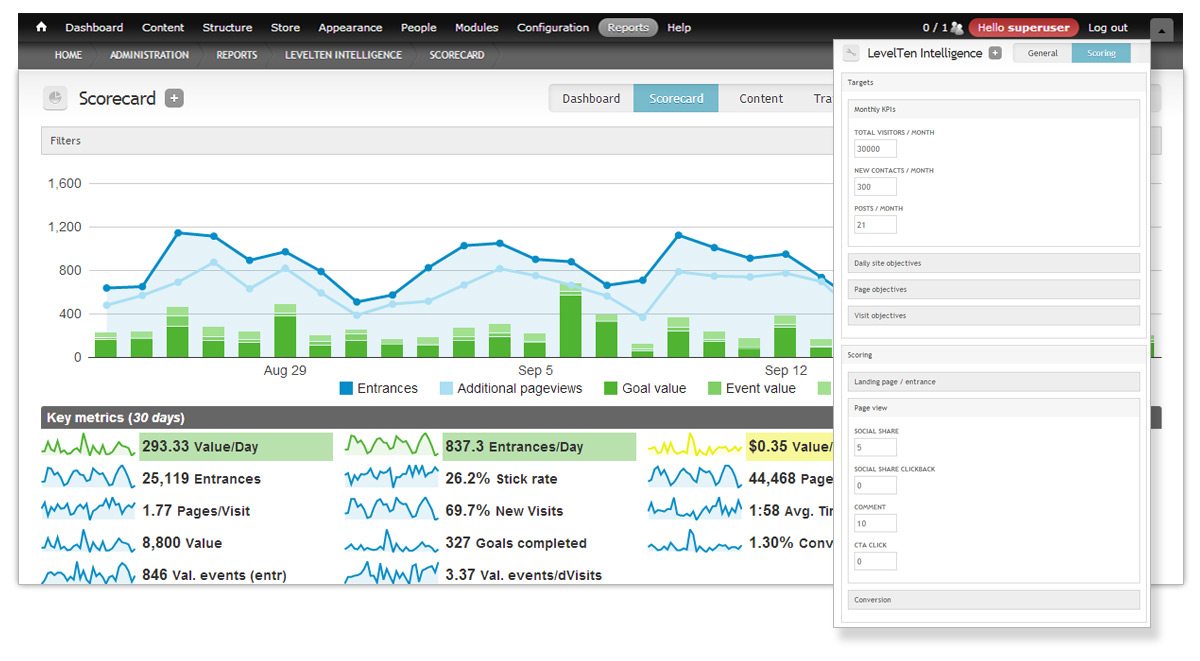Click the Goal value legend swatch

point(611,388)
